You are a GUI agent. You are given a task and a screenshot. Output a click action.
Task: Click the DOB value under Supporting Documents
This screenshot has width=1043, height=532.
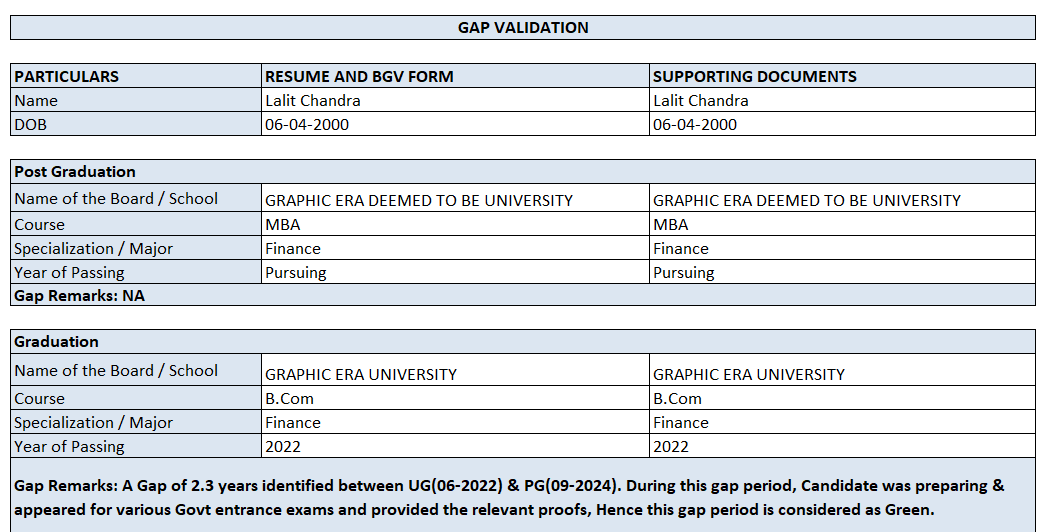pos(695,124)
